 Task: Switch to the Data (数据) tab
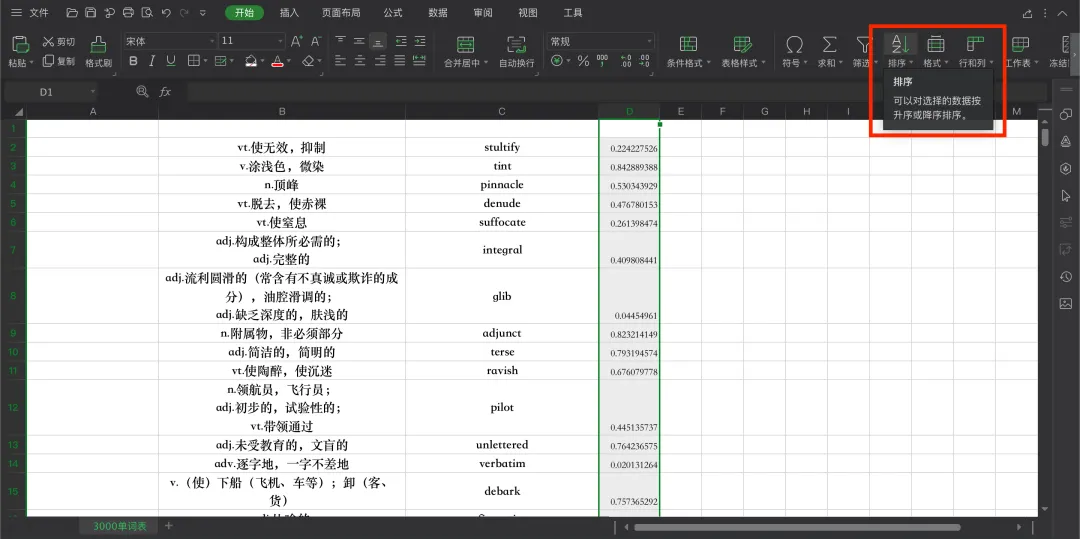[x=437, y=12]
